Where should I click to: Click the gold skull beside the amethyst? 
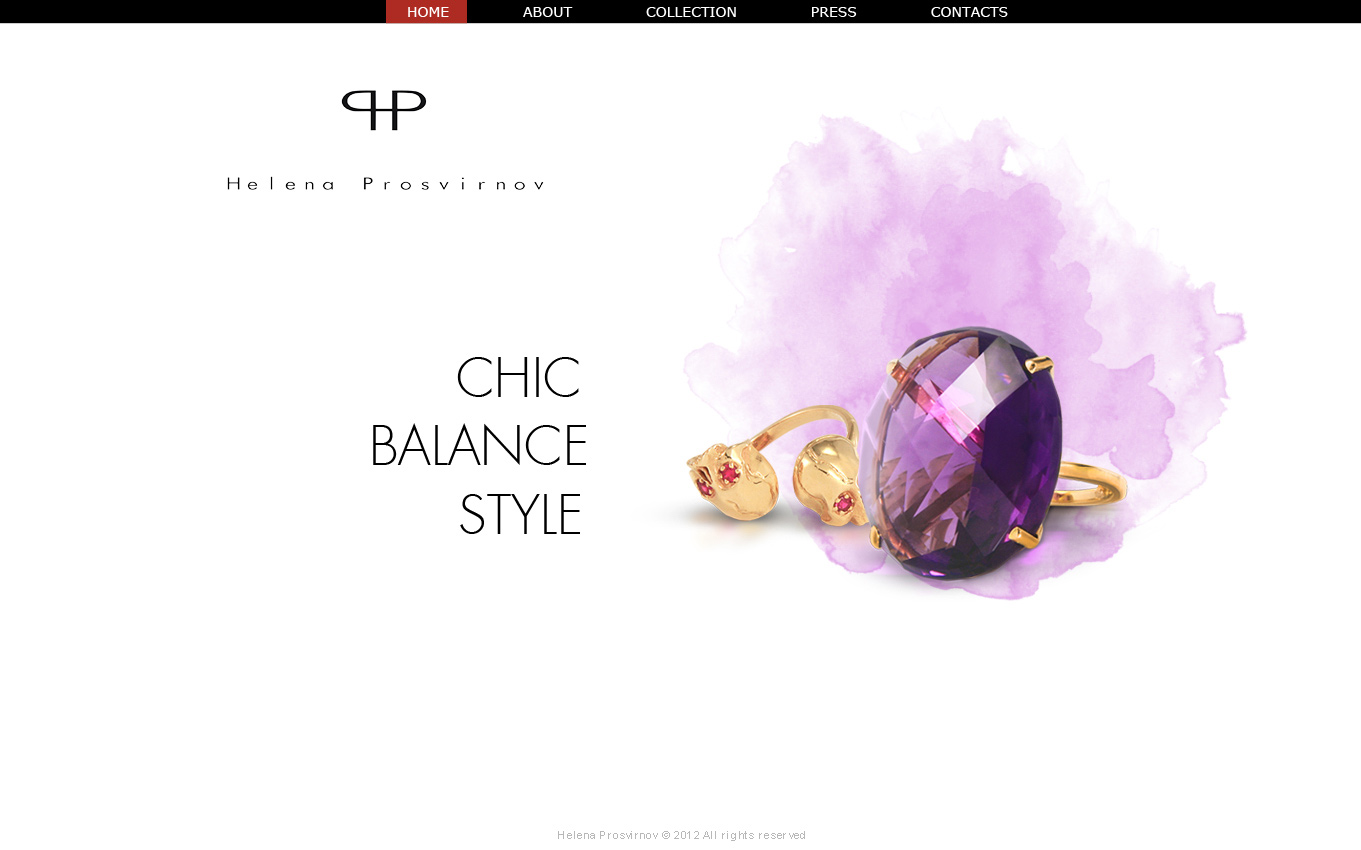pyautogui.click(x=830, y=481)
